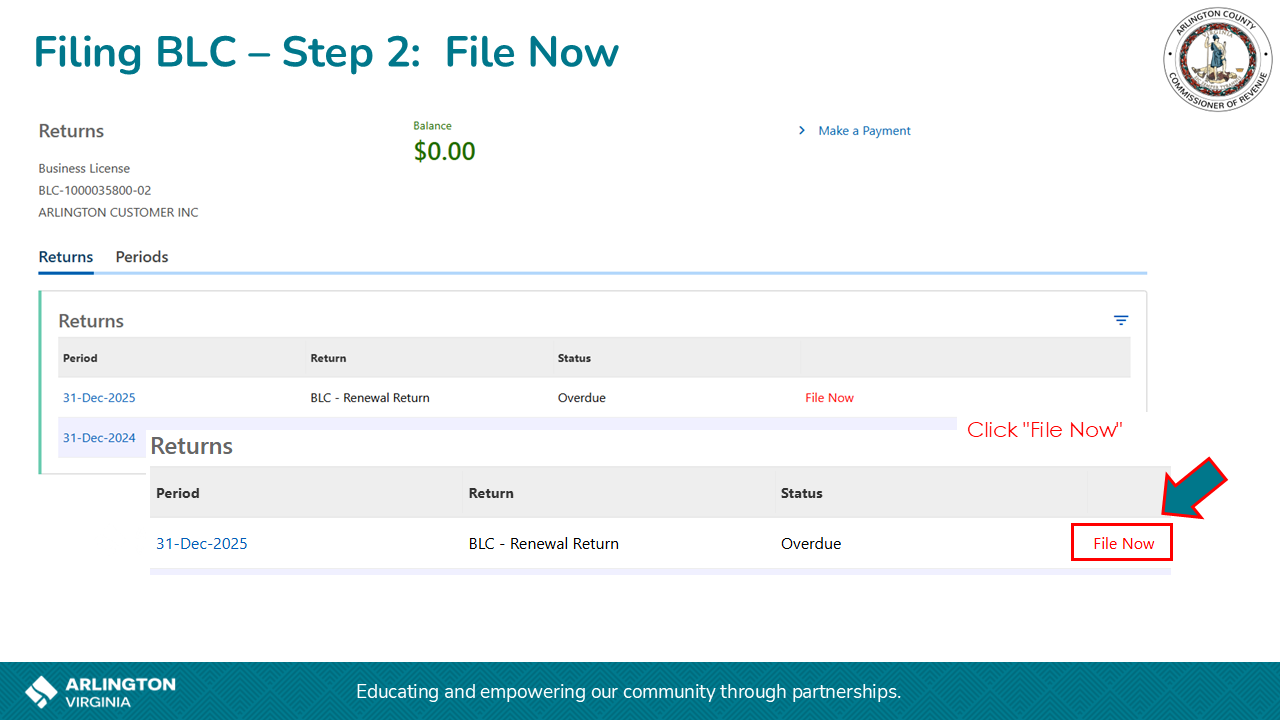Select Overdue status in enlarged table
Screen dimensions: 1280x720
(811, 544)
